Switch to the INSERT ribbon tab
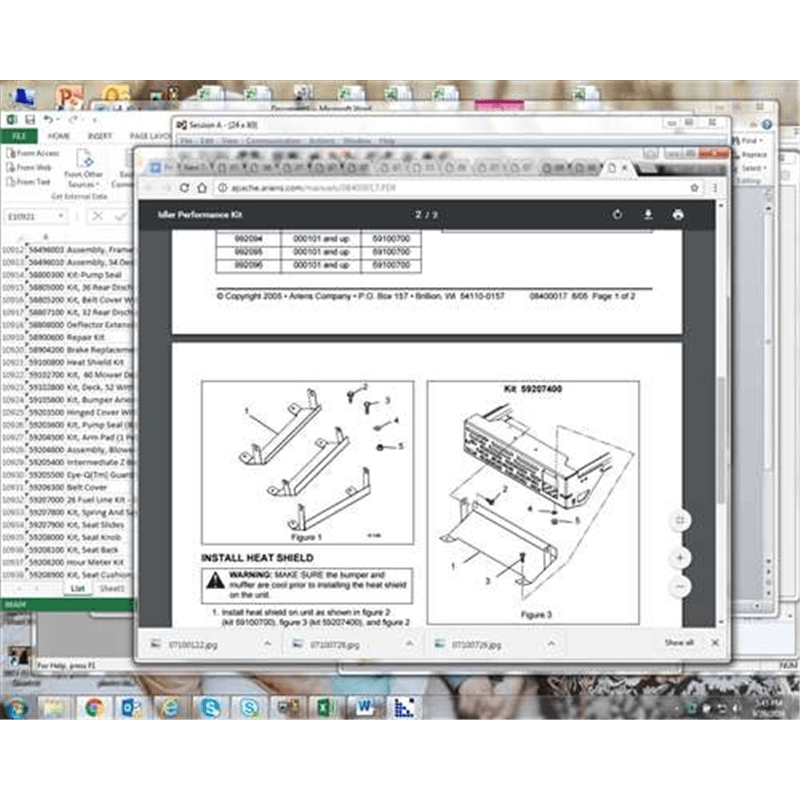This screenshot has height=800, width=800. point(100,136)
